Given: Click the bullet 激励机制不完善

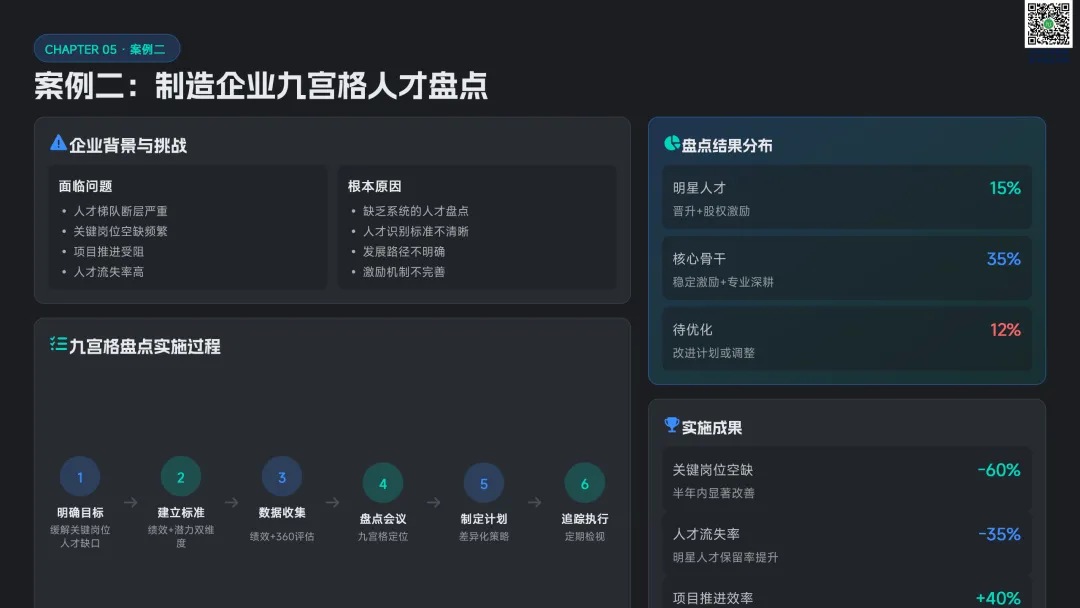Looking at the screenshot, I should coord(404,272).
